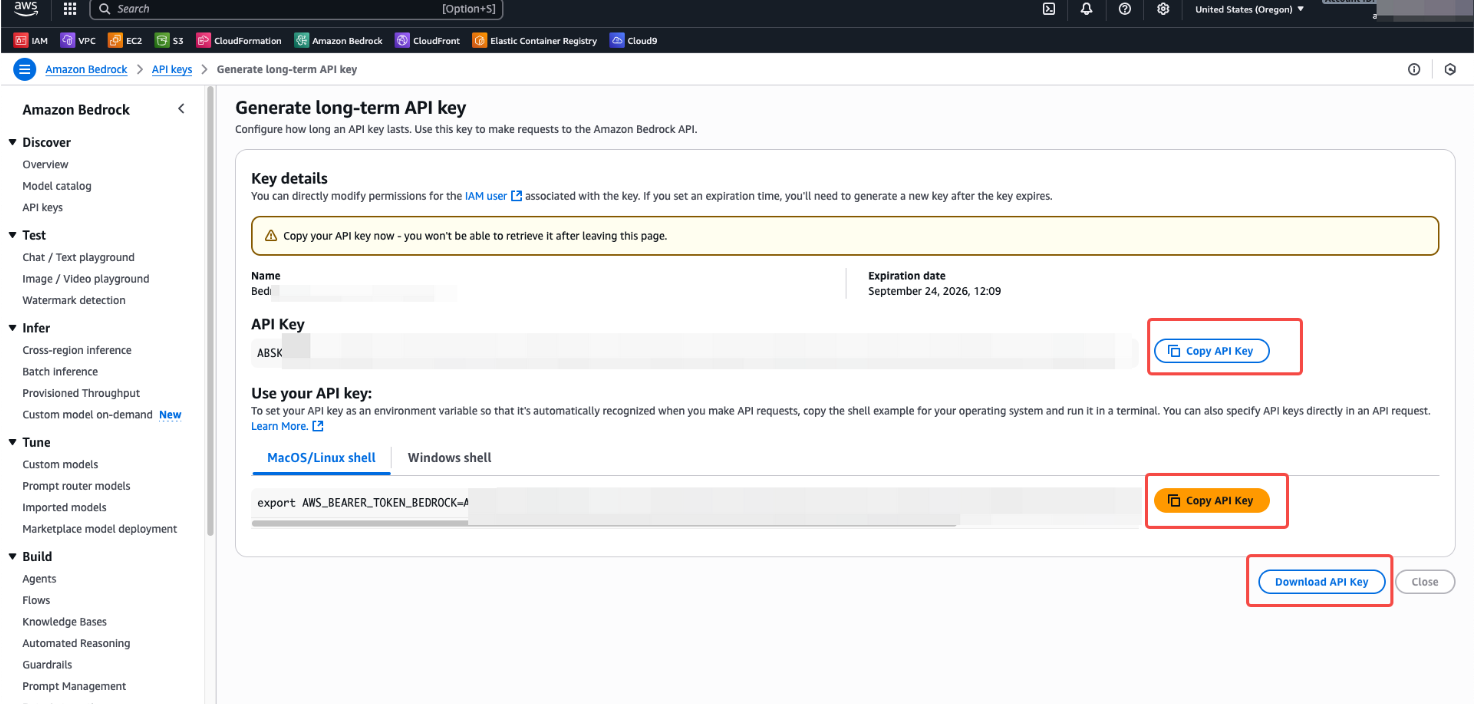Open Elastic Container Registry shortcut
This screenshot has height=704, width=1476.
pyautogui.click(x=535, y=41)
